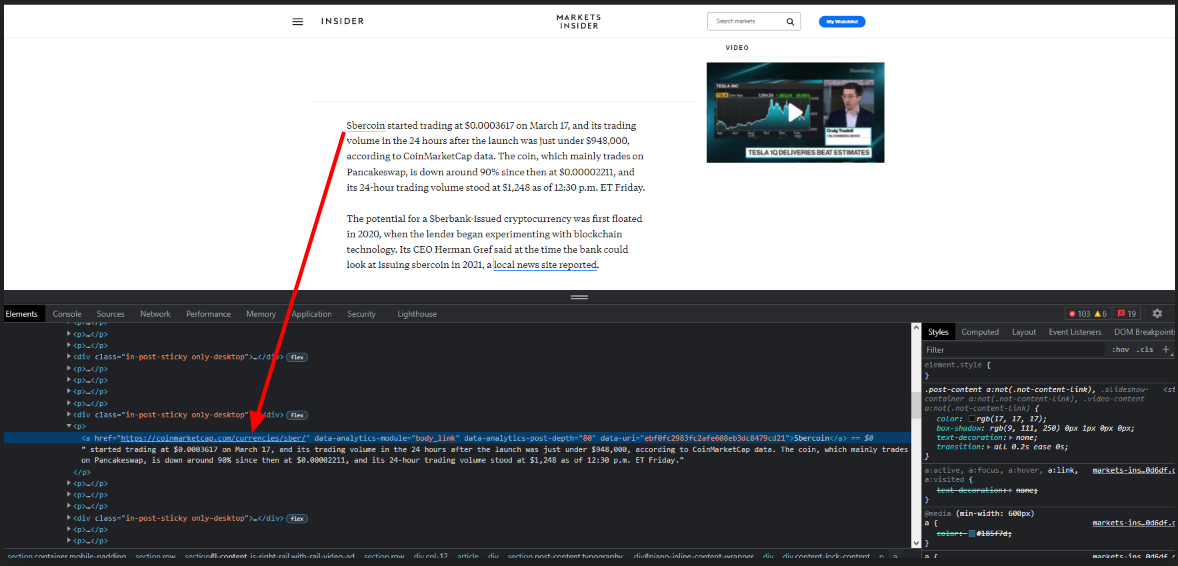Open the Event Listeners tab

click(x=1075, y=331)
